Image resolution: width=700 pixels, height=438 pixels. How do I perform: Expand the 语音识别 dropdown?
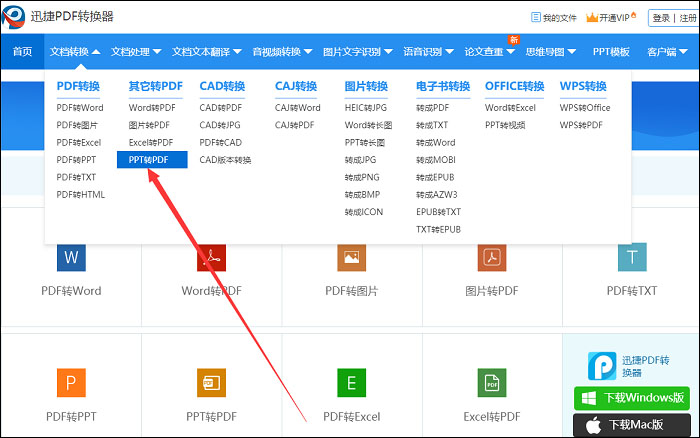point(429,52)
